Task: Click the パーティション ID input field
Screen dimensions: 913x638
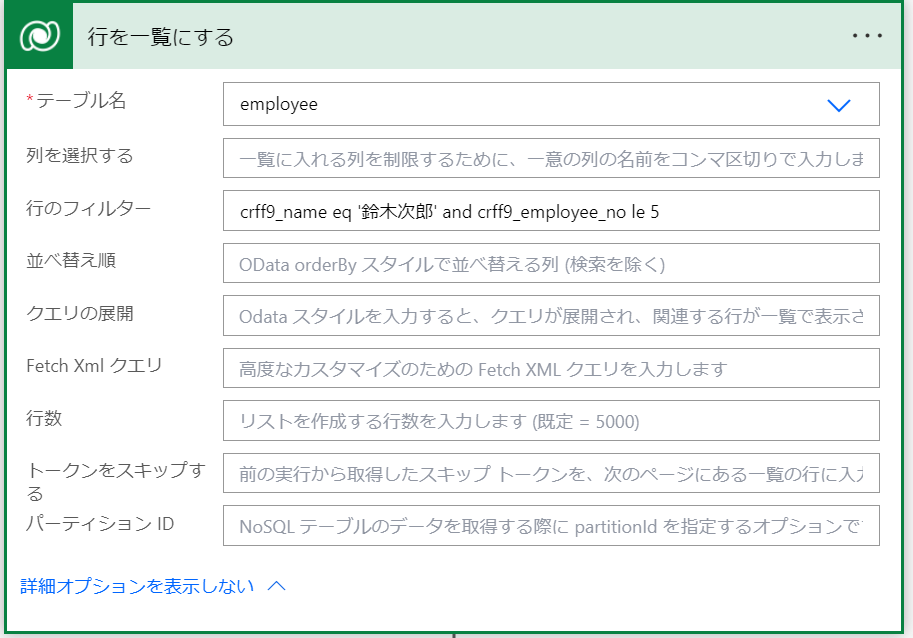Action: (x=551, y=526)
